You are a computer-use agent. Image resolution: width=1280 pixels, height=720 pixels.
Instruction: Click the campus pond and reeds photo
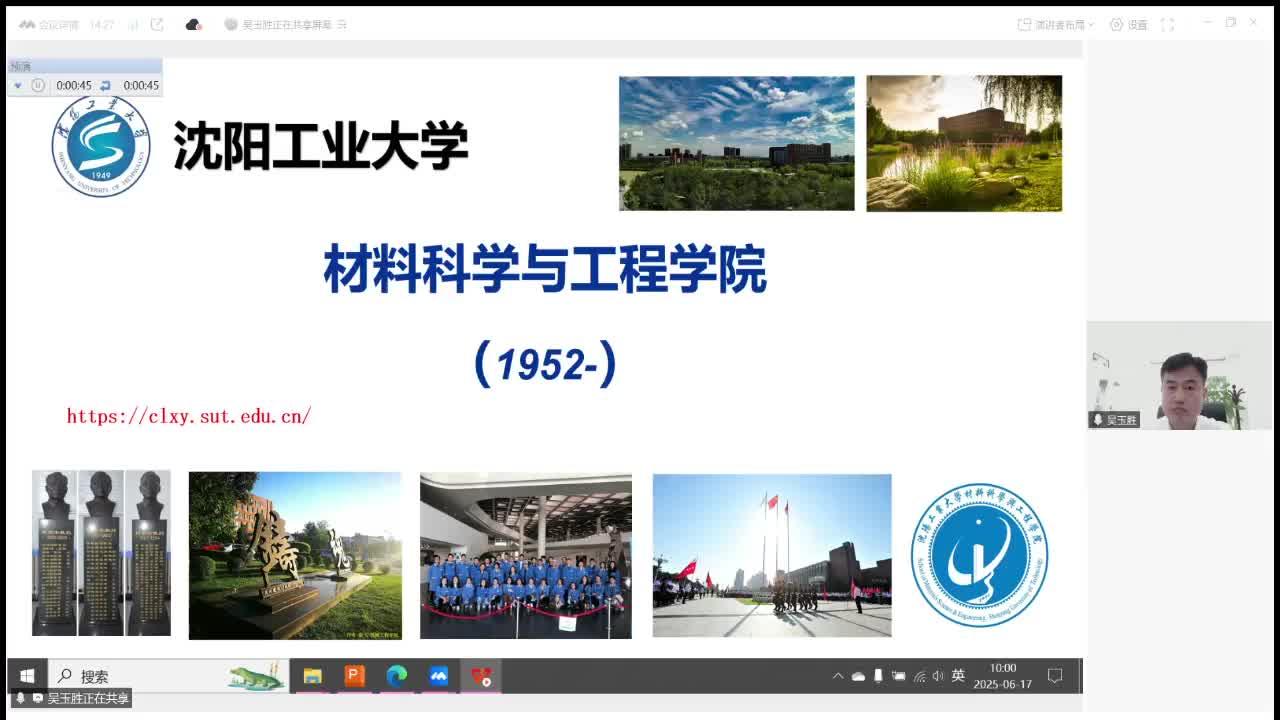[x=964, y=143]
